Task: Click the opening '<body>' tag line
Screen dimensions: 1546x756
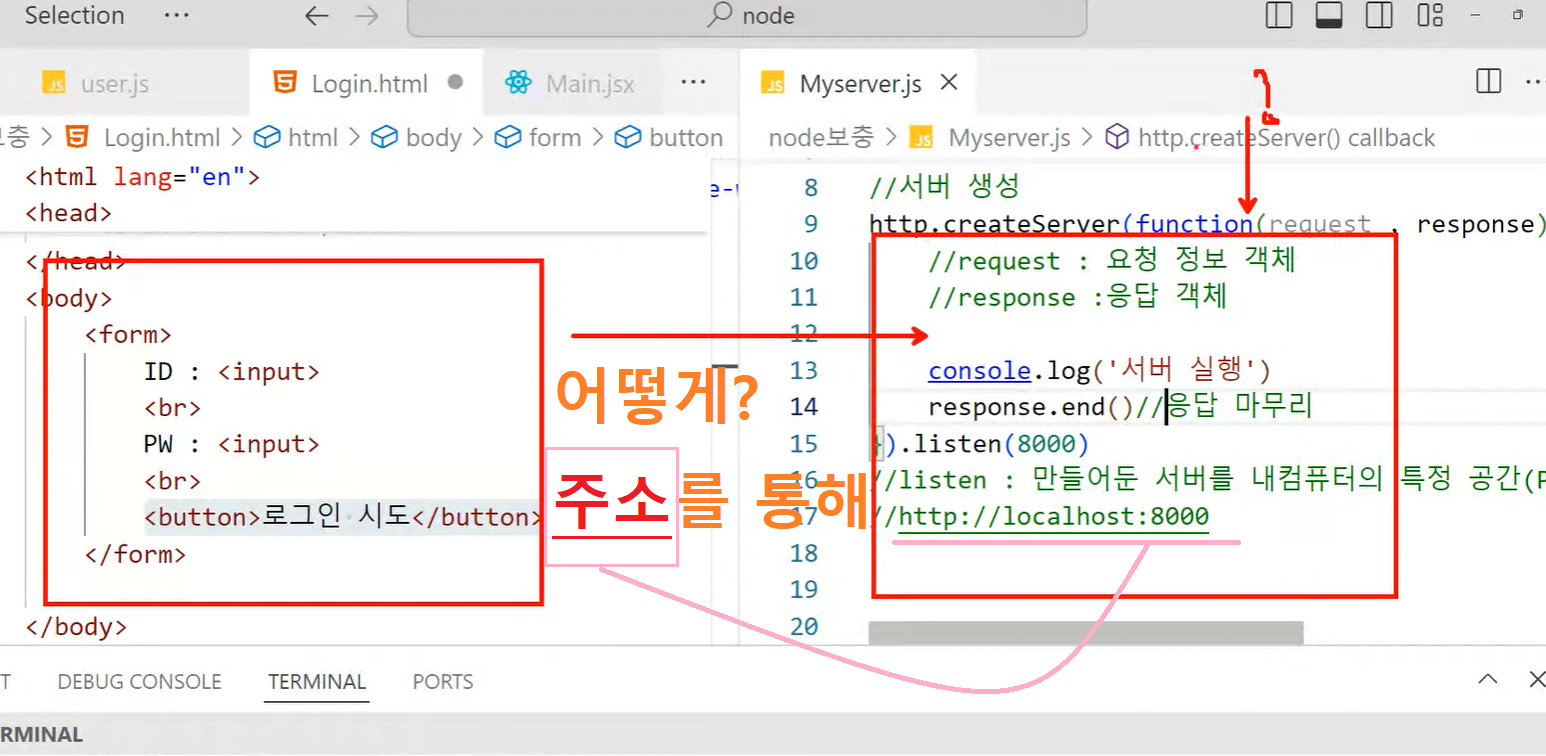Action: point(68,299)
